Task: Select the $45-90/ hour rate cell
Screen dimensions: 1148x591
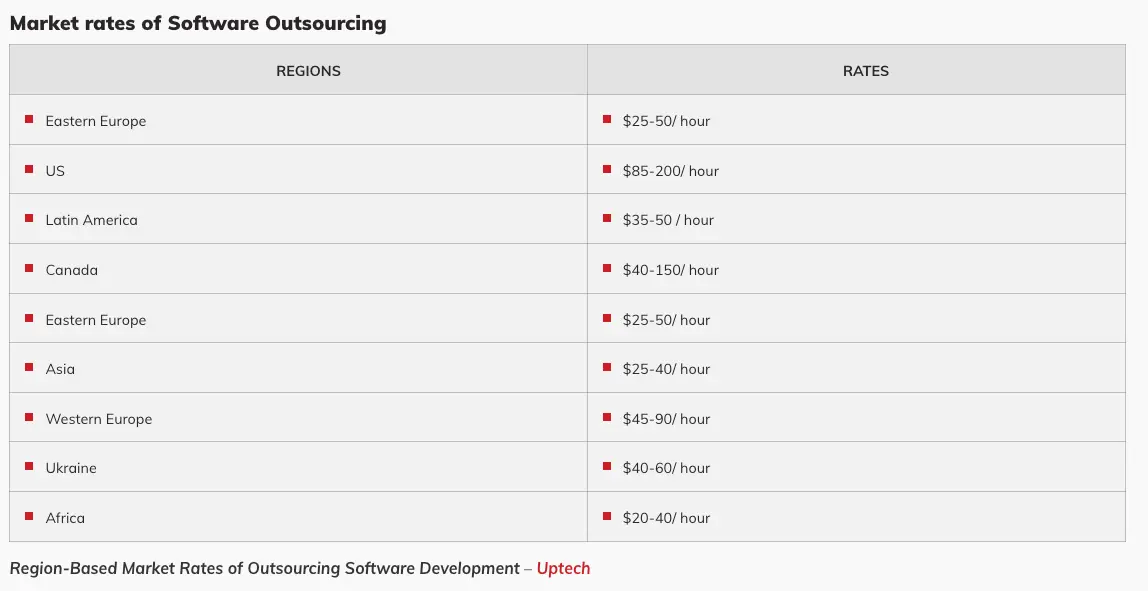Action: [866, 417]
